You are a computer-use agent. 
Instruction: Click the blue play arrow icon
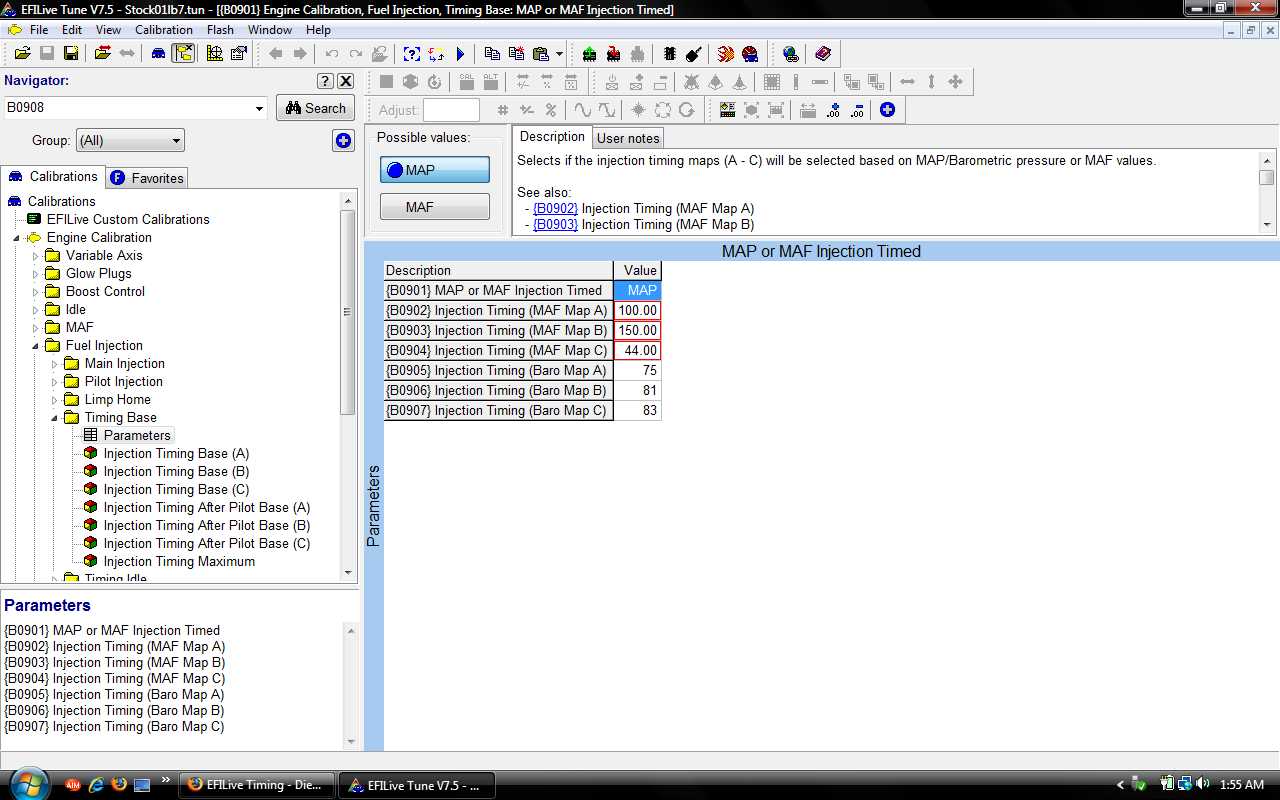[x=461, y=54]
